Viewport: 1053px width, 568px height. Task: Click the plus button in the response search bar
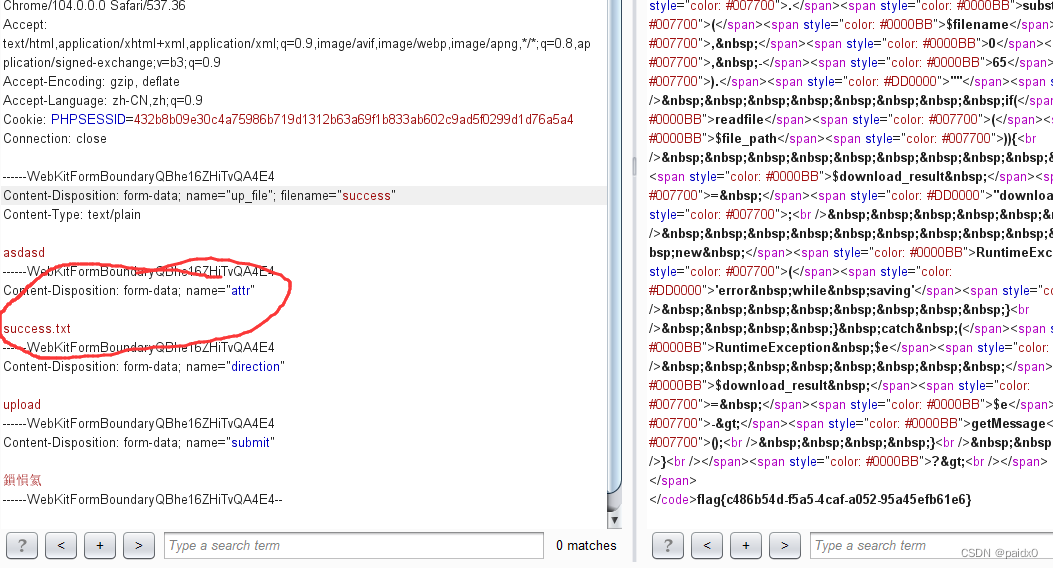click(x=745, y=545)
